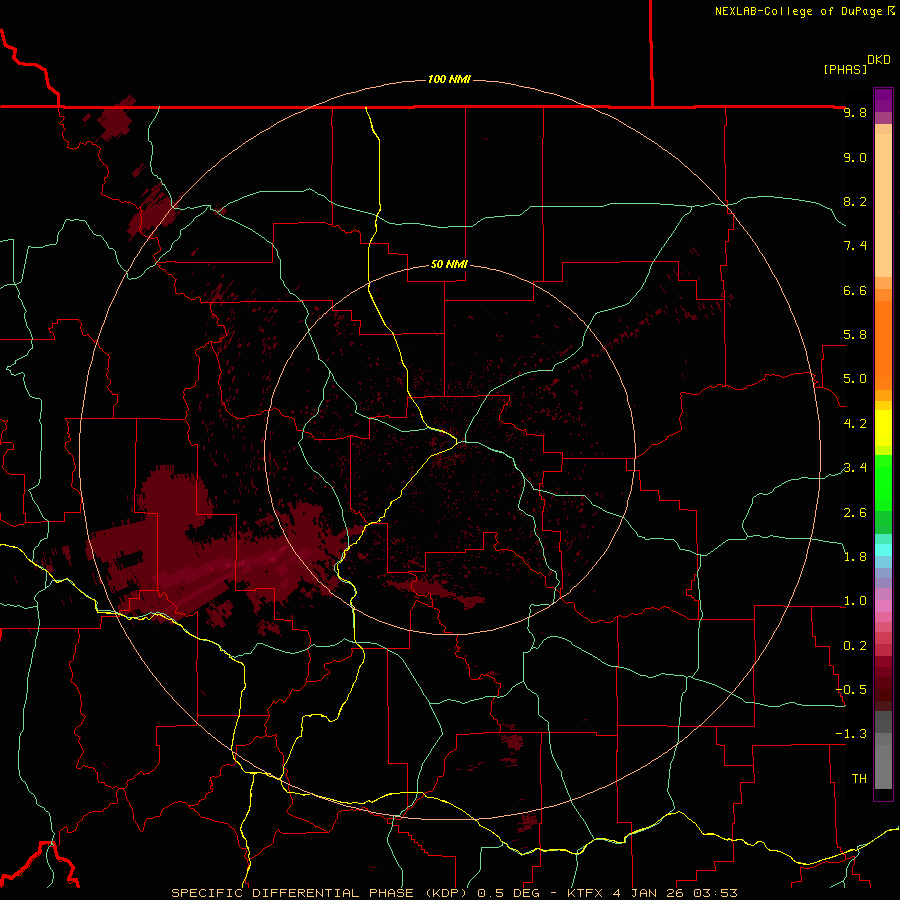Click the yellow segment of the color bar
This screenshot has height=900, width=900.
[883, 428]
